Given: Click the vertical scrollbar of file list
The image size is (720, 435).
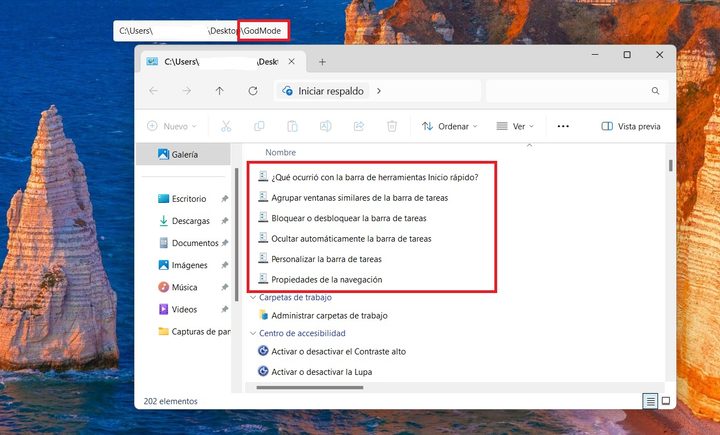Looking at the screenshot, I should click(671, 165).
